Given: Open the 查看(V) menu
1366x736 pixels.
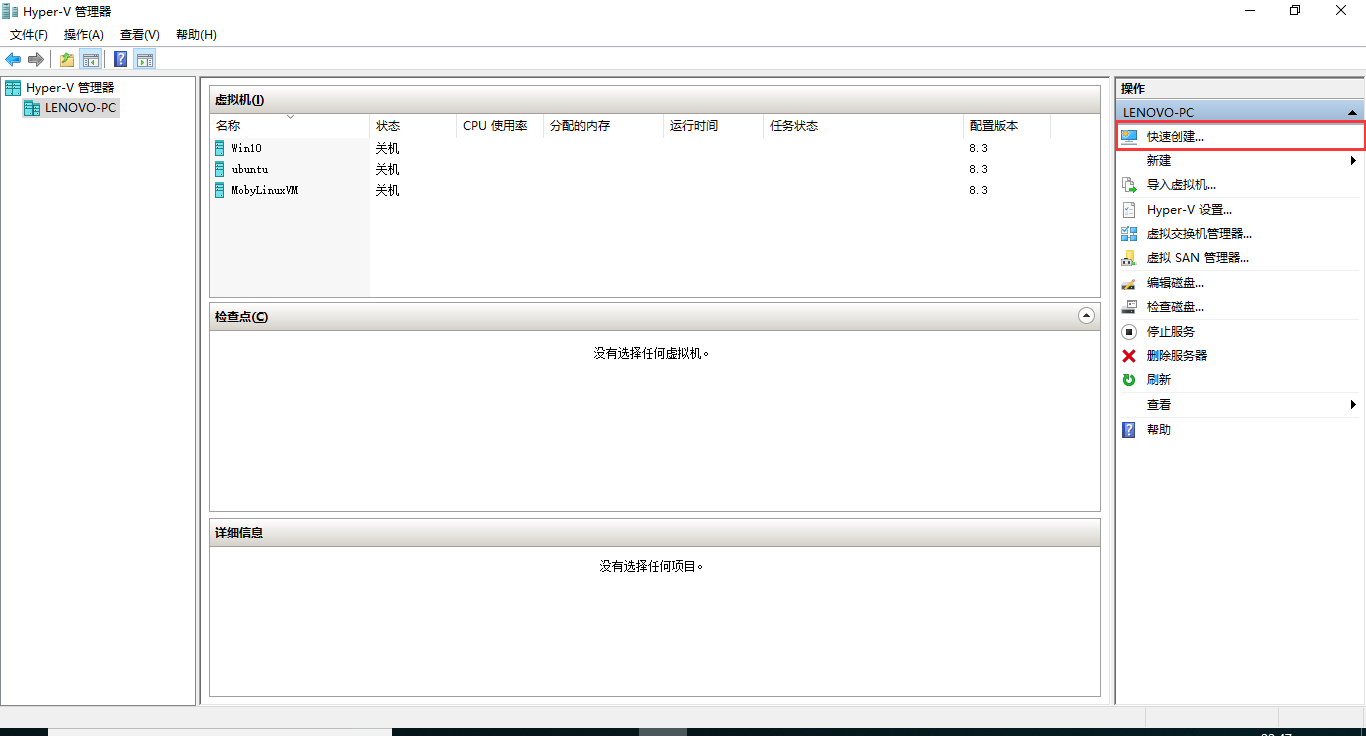Looking at the screenshot, I should coord(140,35).
